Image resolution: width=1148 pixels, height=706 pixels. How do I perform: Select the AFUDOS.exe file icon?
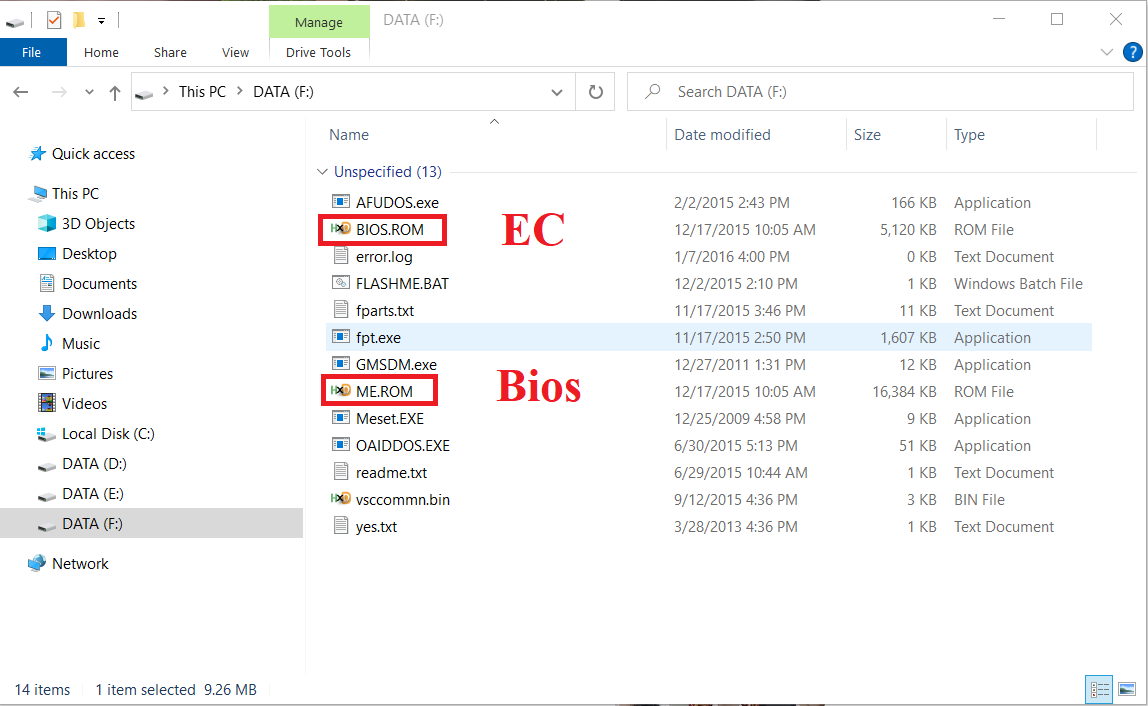point(340,202)
